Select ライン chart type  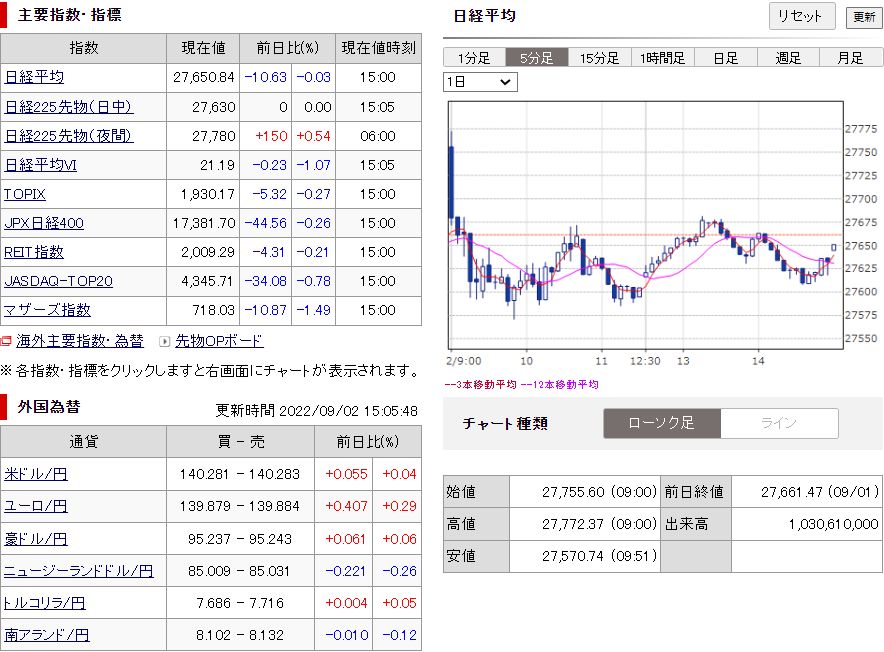coord(779,423)
